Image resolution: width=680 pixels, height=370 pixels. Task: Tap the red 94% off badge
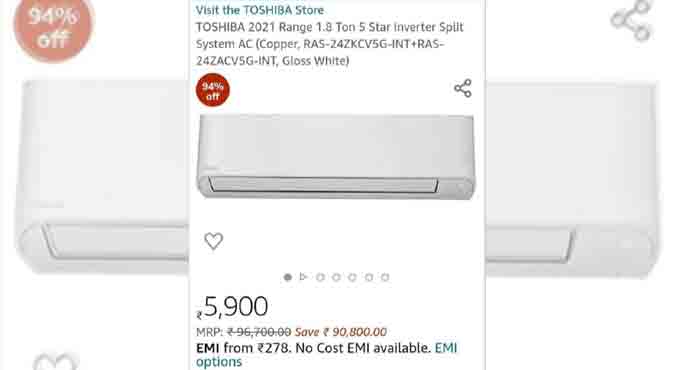(212, 90)
